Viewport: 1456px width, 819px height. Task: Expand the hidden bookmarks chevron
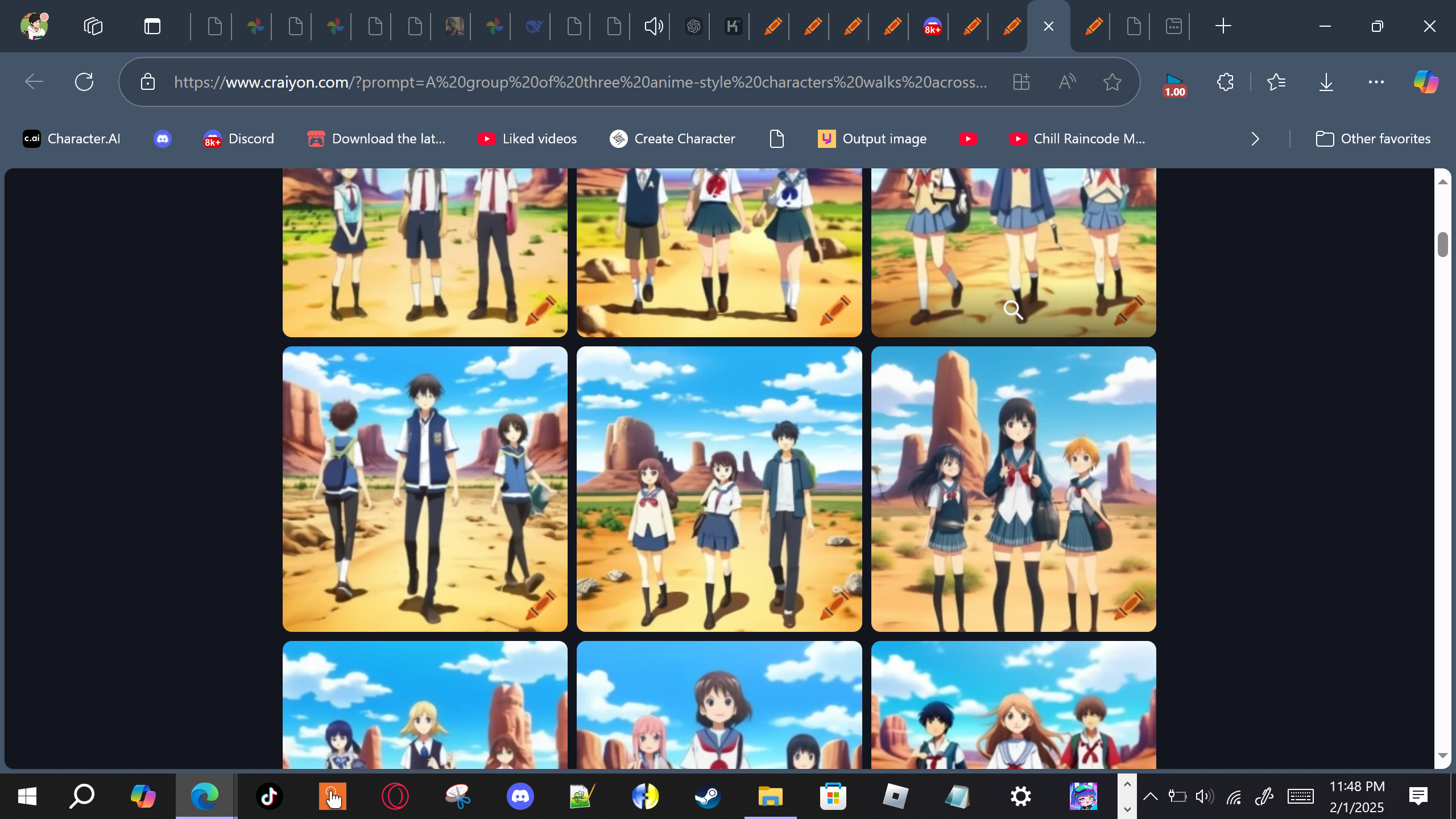(1255, 139)
